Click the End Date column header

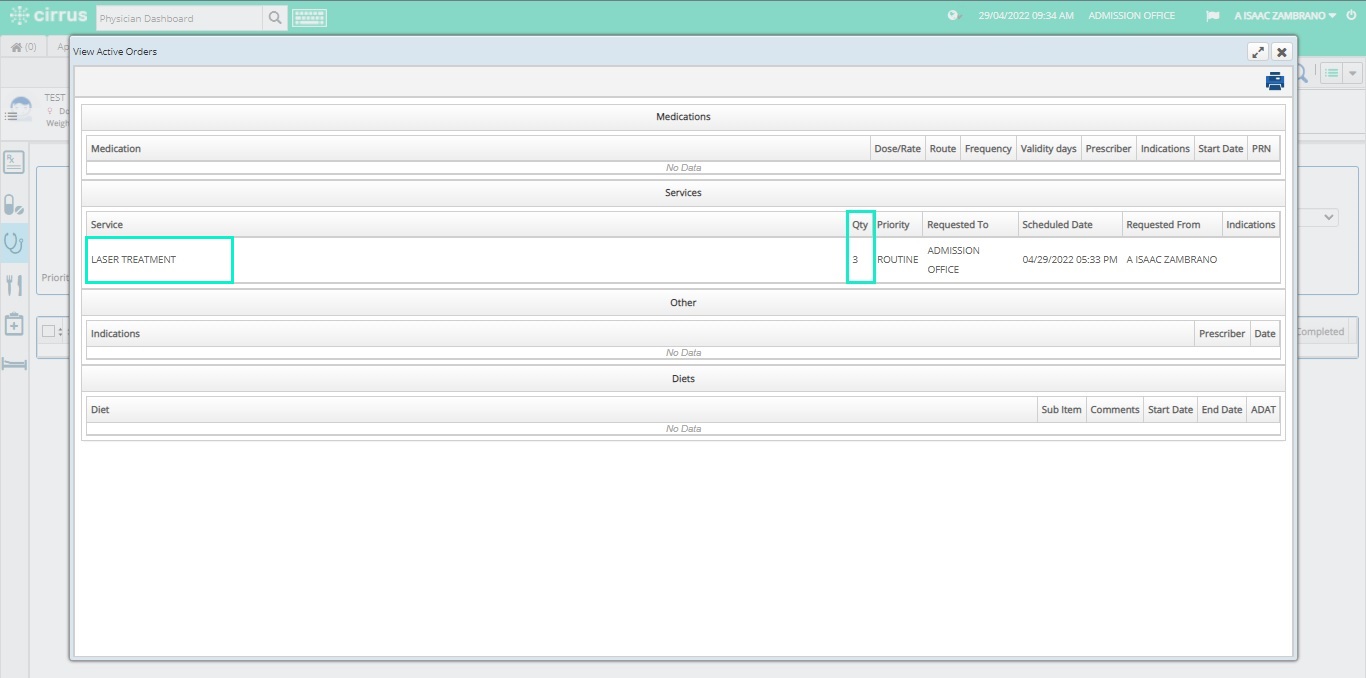pos(1222,410)
